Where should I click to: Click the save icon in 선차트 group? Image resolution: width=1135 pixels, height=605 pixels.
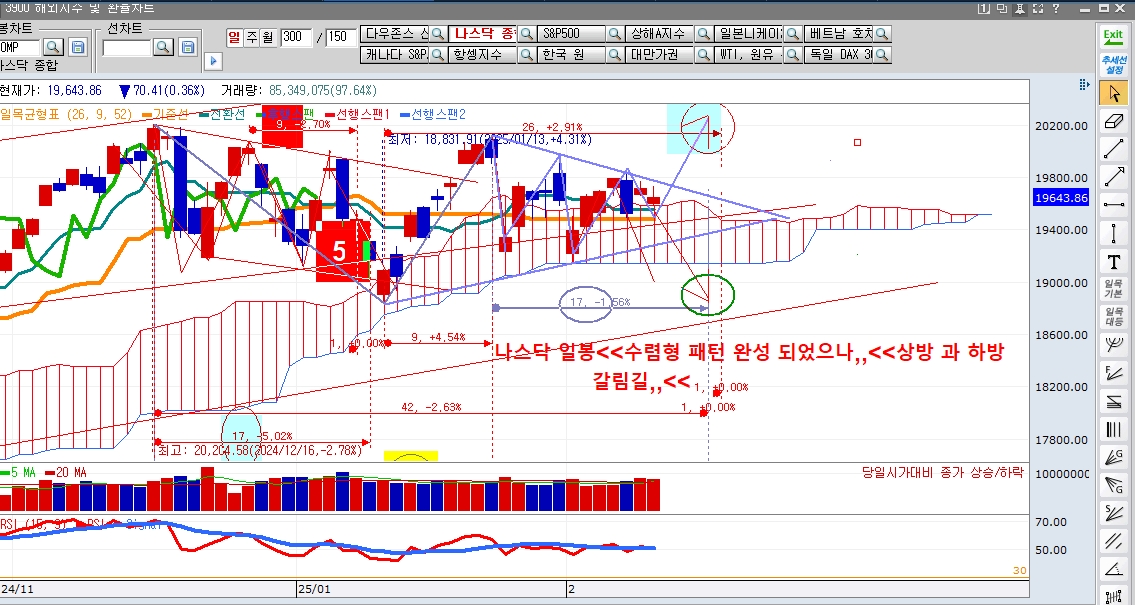click(x=187, y=47)
